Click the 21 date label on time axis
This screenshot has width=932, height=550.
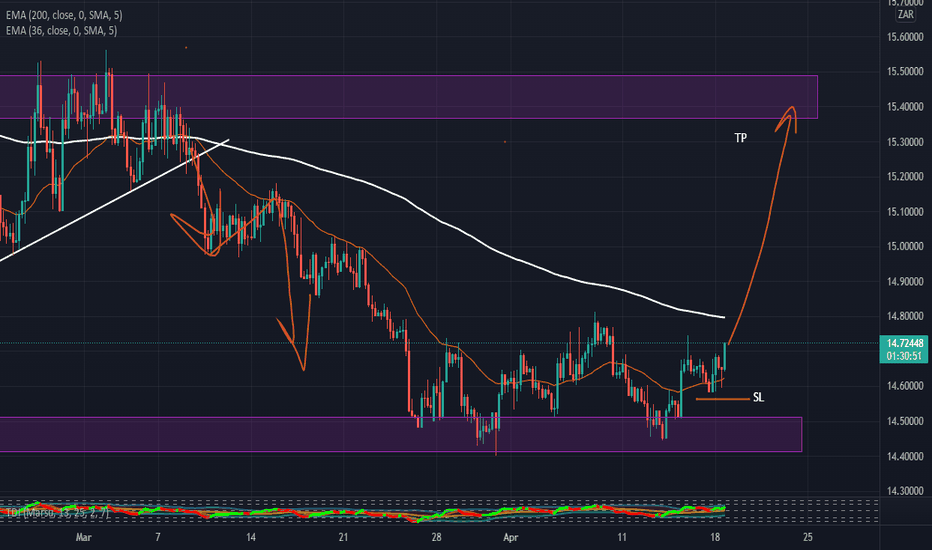343,537
